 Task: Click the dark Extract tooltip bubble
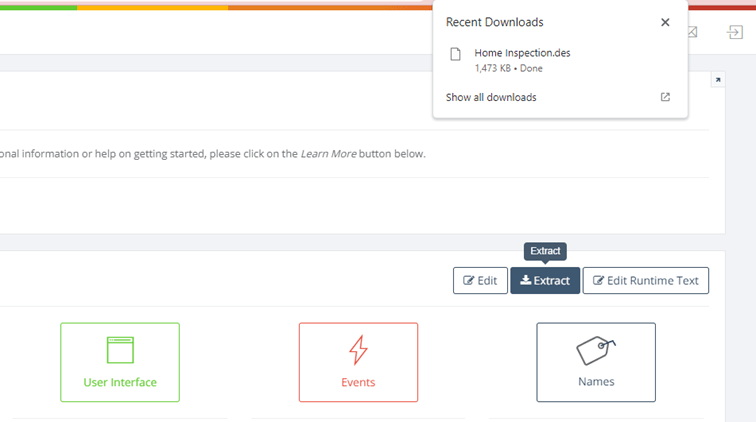545,251
